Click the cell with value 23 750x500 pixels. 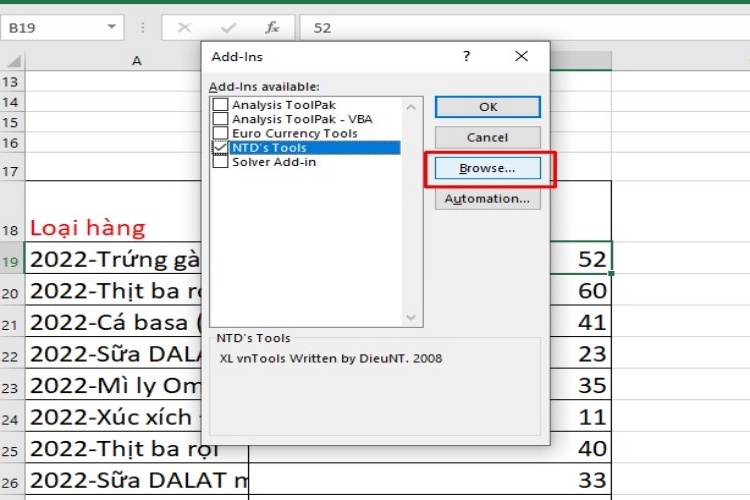pos(580,353)
